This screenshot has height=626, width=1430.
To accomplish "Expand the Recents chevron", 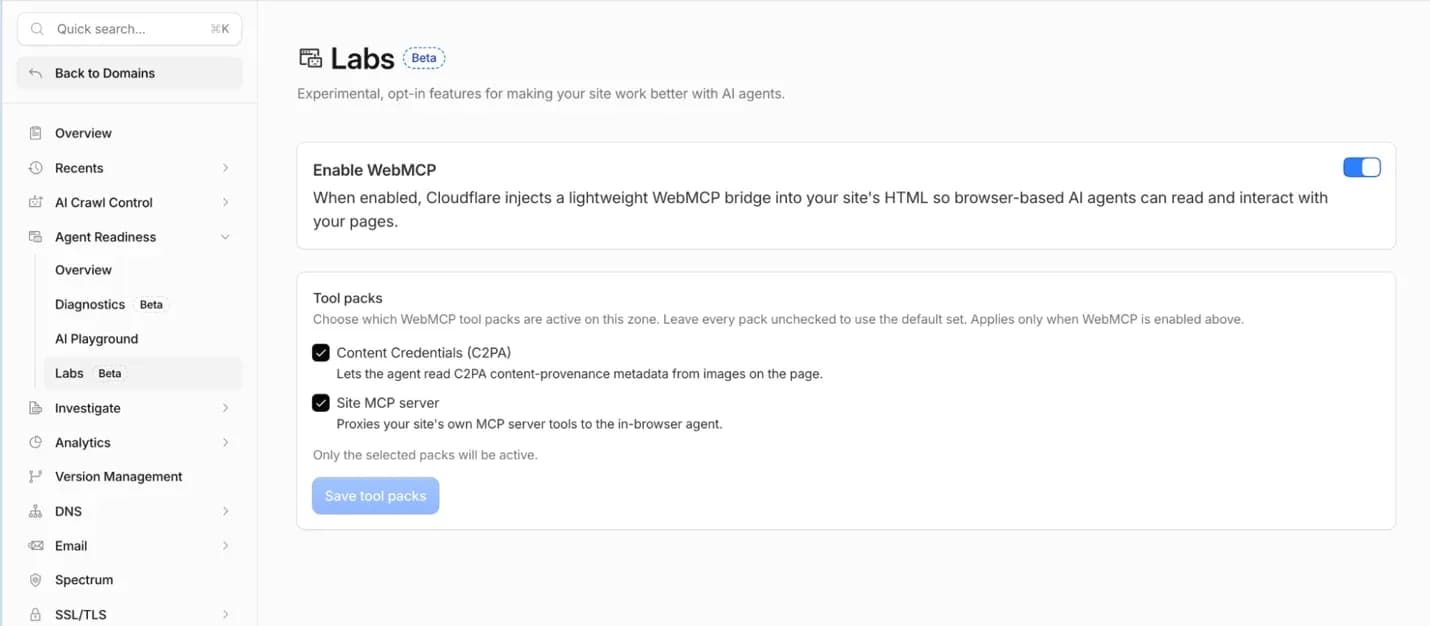I will pos(225,168).
